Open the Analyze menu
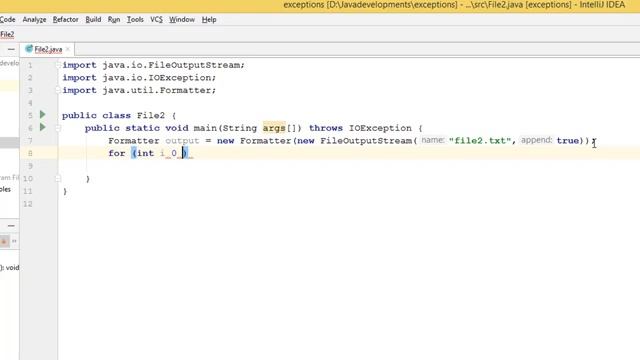Image resolution: width=640 pixels, height=360 pixels. tap(34, 20)
